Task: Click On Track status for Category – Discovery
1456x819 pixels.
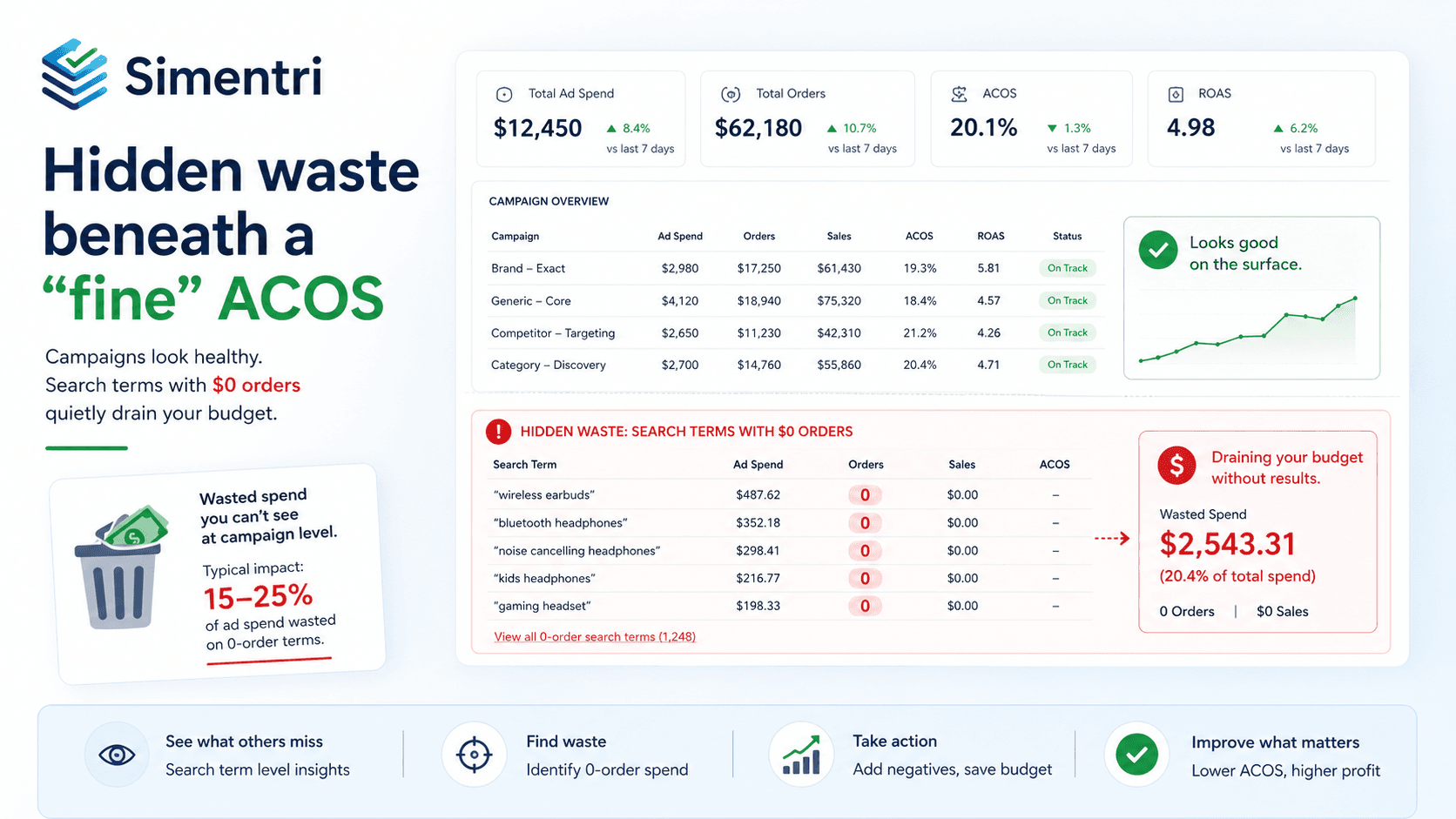Action: (1067, 365)
